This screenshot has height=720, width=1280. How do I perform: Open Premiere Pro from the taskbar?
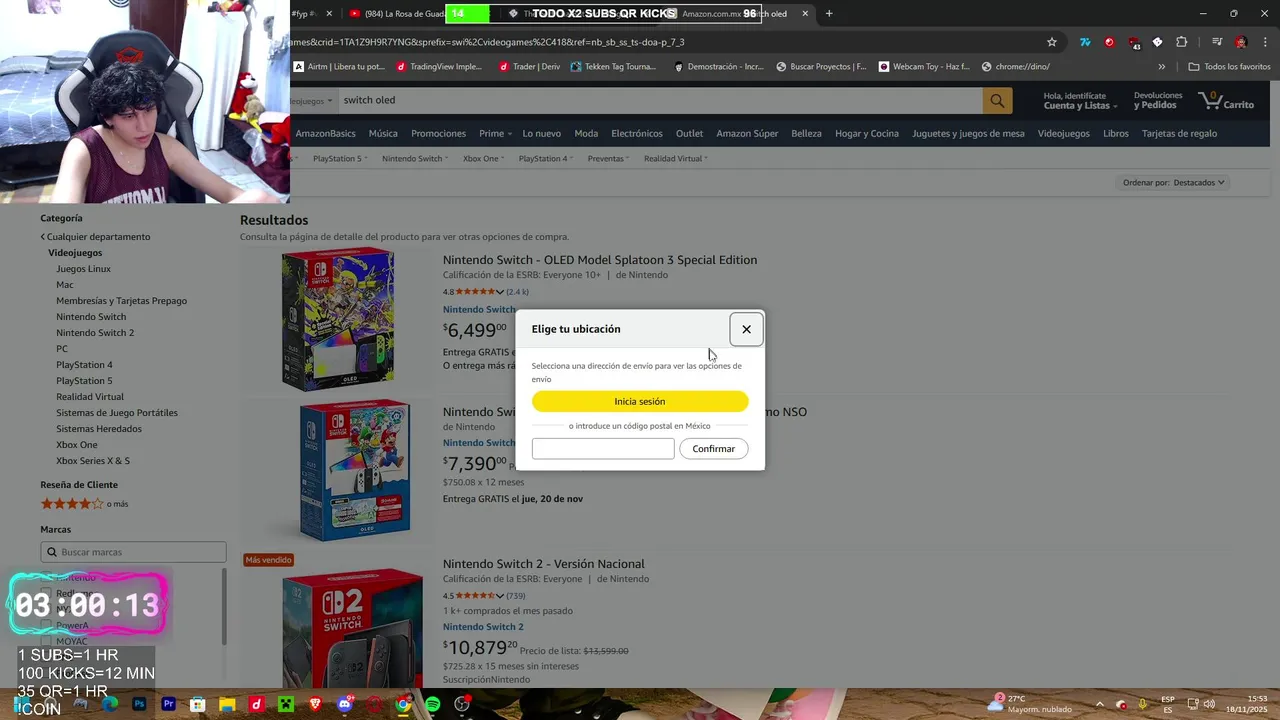pos(168,705)
